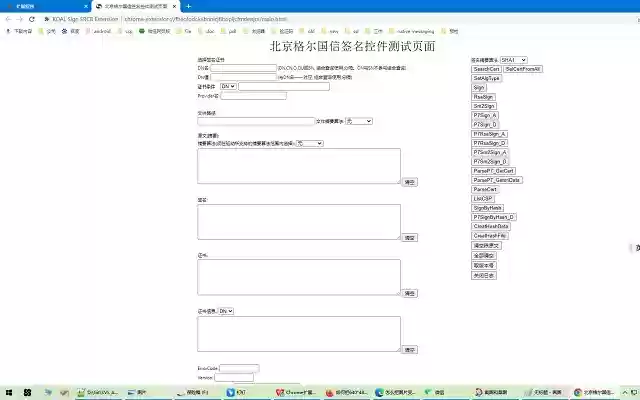This screenshot has width=640, height=400.
Task: Click the Version field
Action: pos(234,378)
